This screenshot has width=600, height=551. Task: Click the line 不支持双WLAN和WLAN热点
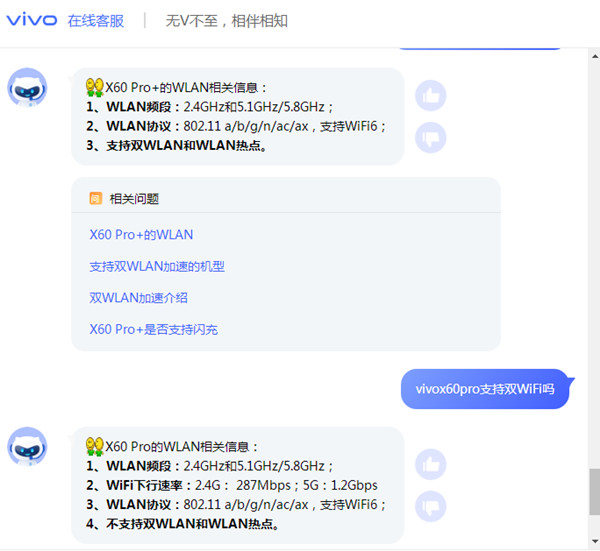(x=183, y=524)
